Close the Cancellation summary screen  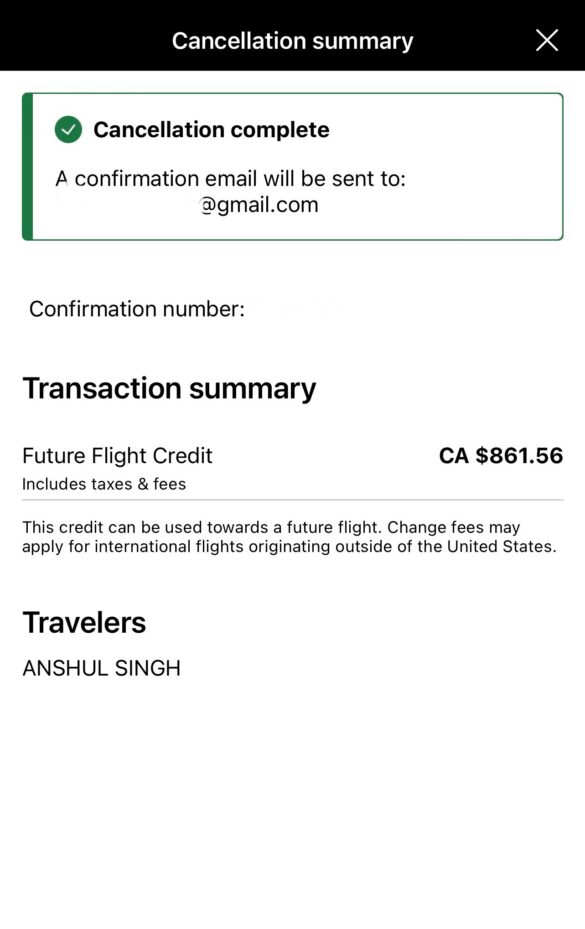(x=546, y=40)
